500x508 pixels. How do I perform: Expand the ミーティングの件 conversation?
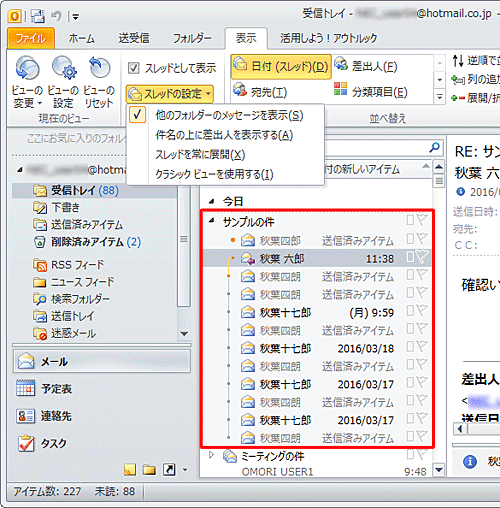(211, 455)
